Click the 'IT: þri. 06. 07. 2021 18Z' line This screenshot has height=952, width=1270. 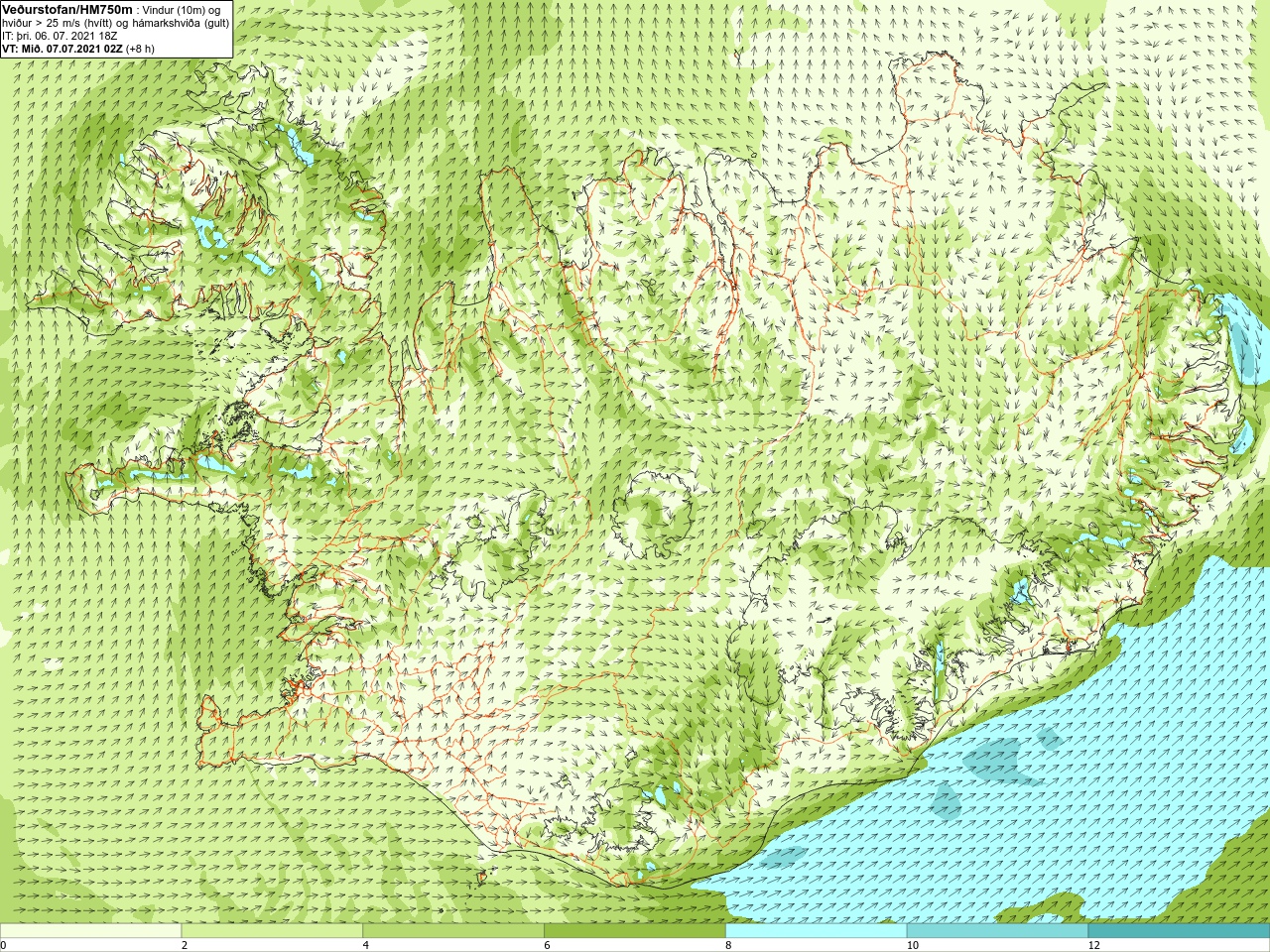point(60,36)
